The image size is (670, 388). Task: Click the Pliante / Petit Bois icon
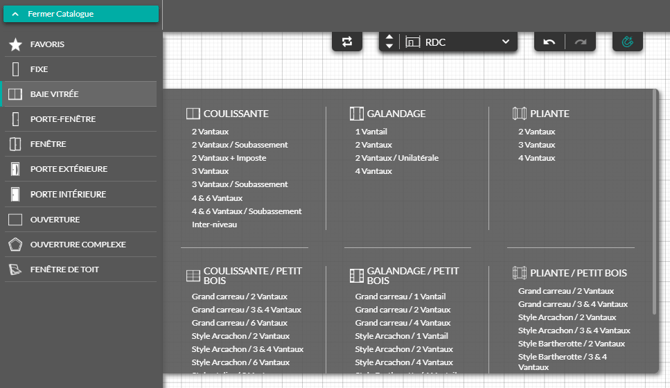(519, 273)
